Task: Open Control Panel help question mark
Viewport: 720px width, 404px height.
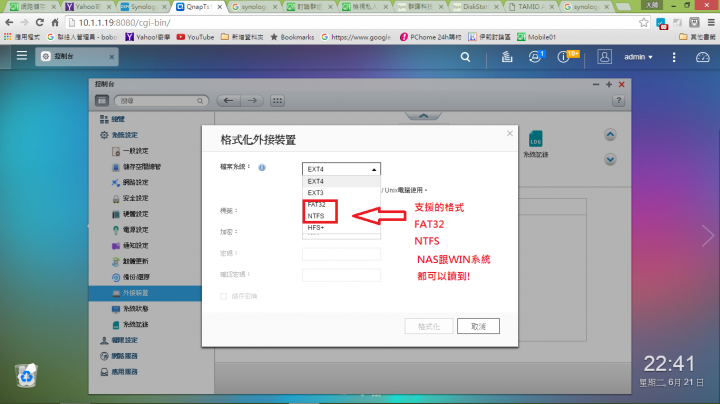Action: (x=619, y=101)
